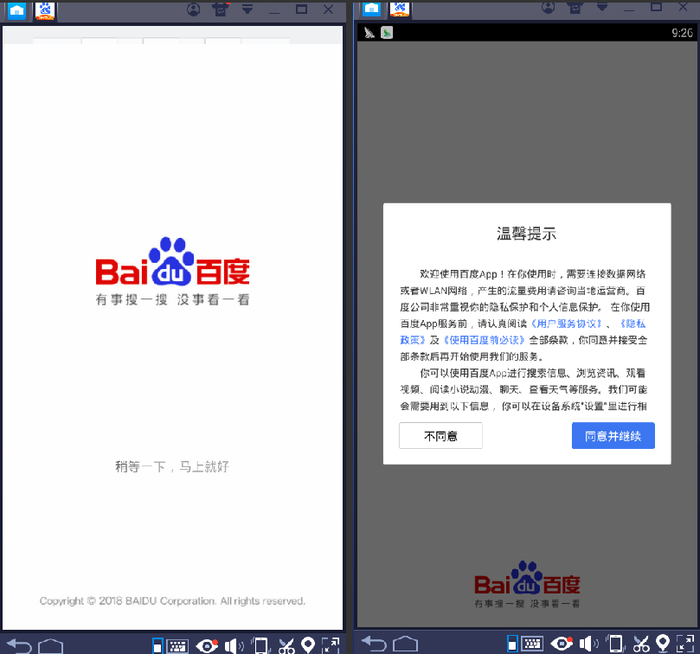Click Copyright 2018 BAIDU Corporation text
The width and height of the screenshot is (700, 654).
(x=172, y=601)
